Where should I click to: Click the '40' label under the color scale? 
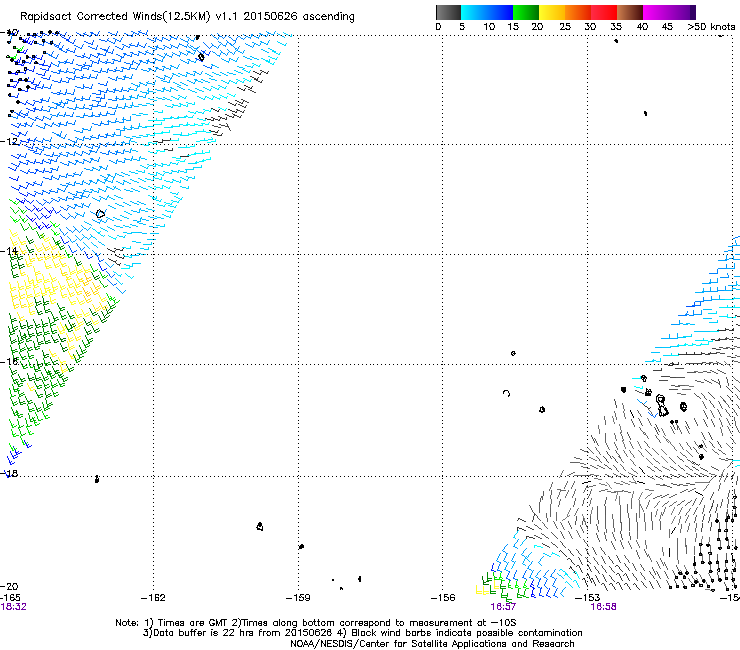[x=642, y=27]
